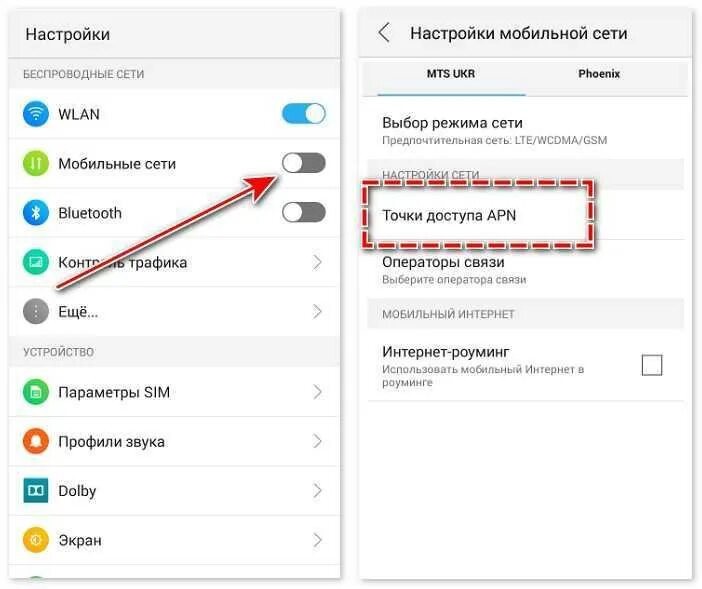Tap the blue WLAN Wi-Fi icon
The height and width of the screenshot is (589, 702).
click(36, 114)
